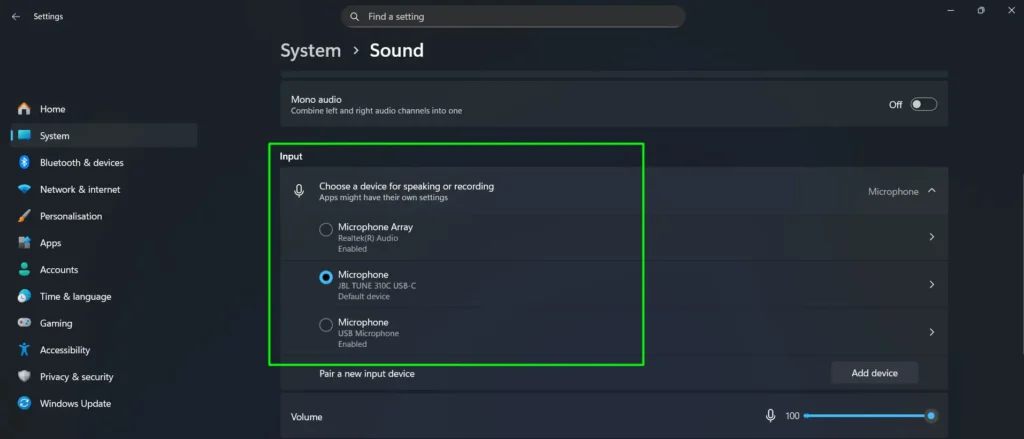Click the System monitor icon
Viewport: 1024px width, 439px height.
click(24, 135)
